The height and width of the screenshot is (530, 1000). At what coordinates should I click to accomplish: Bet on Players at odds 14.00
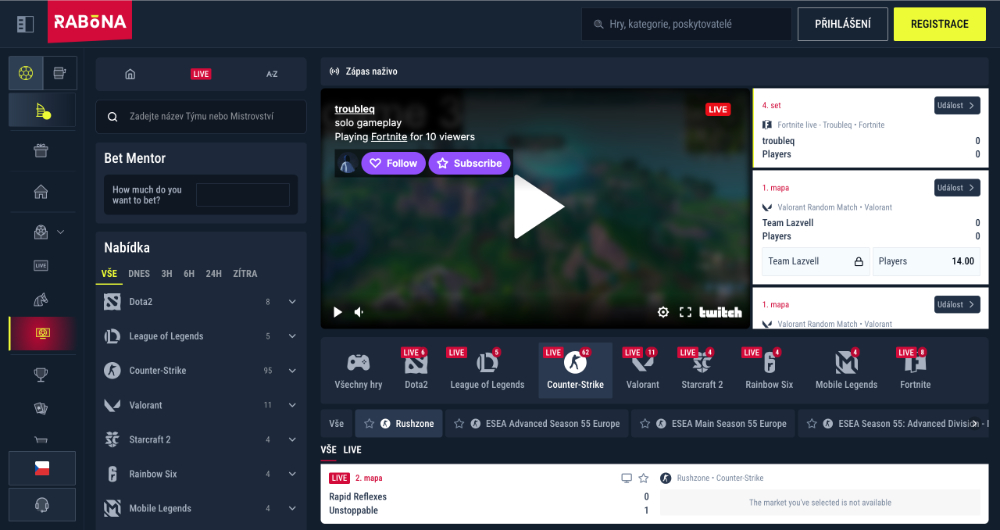pyautogui.click(x=926, y=261)
